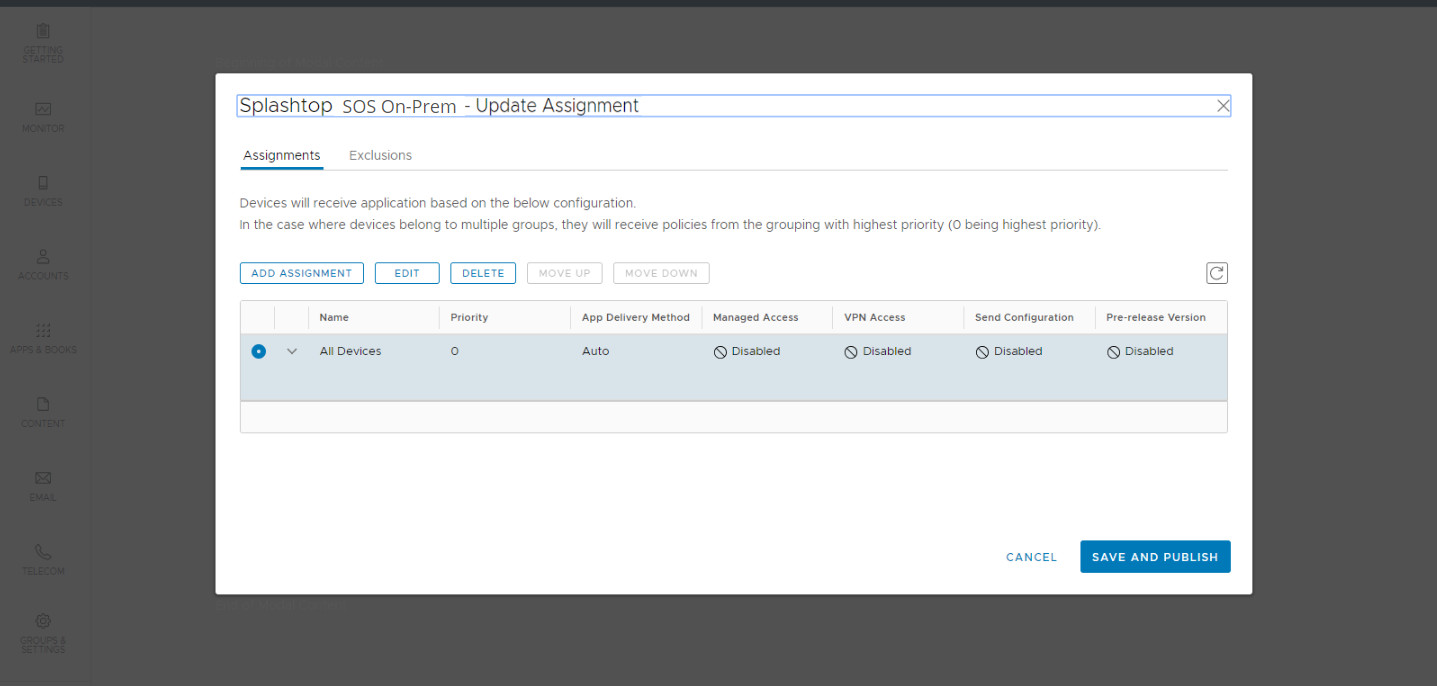Open Apps & Books section
Image resolution: width=1437 pixels, height=686 pixels.
pos(43,338)
